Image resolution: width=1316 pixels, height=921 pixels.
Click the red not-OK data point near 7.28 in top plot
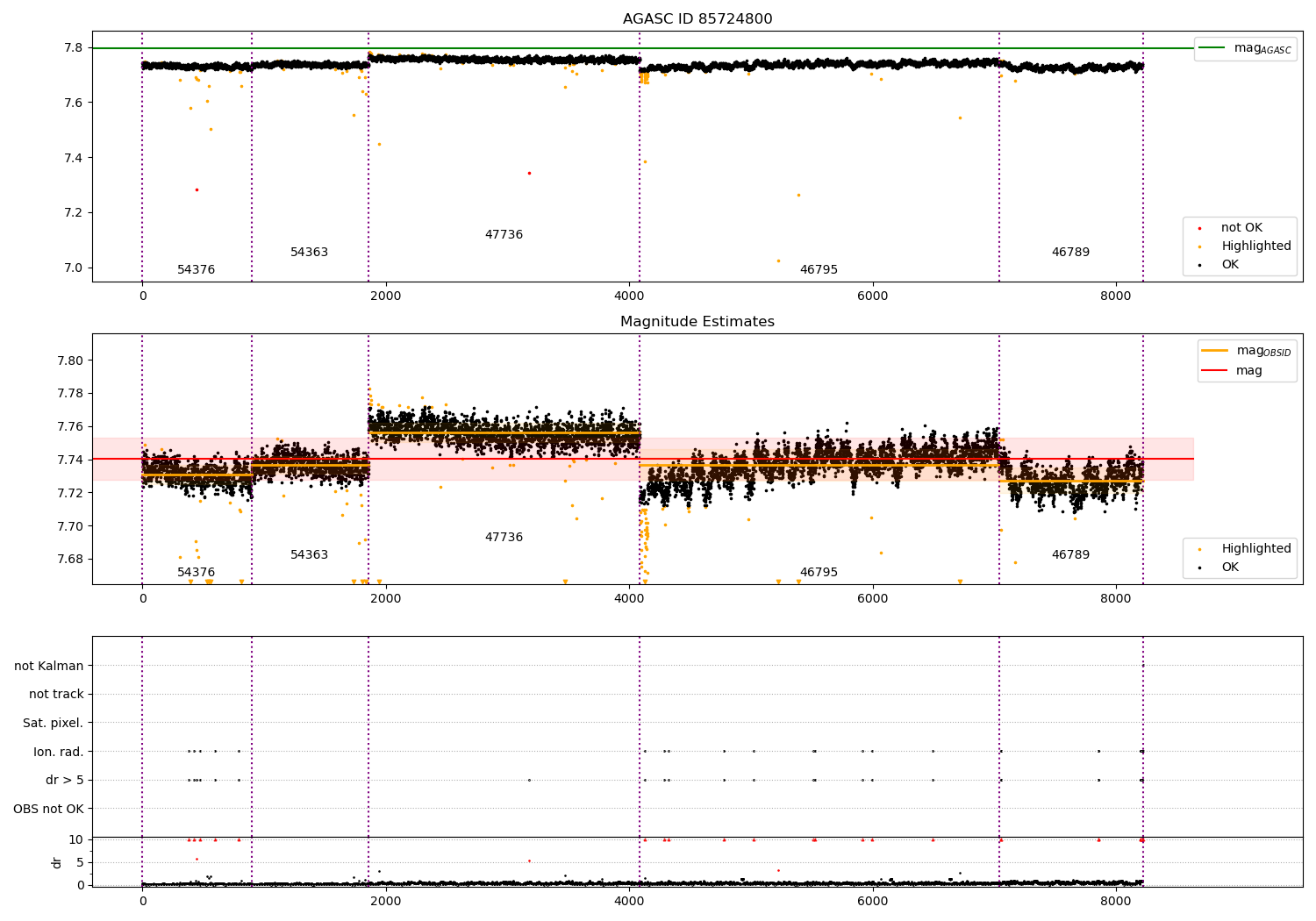(197, 189)
